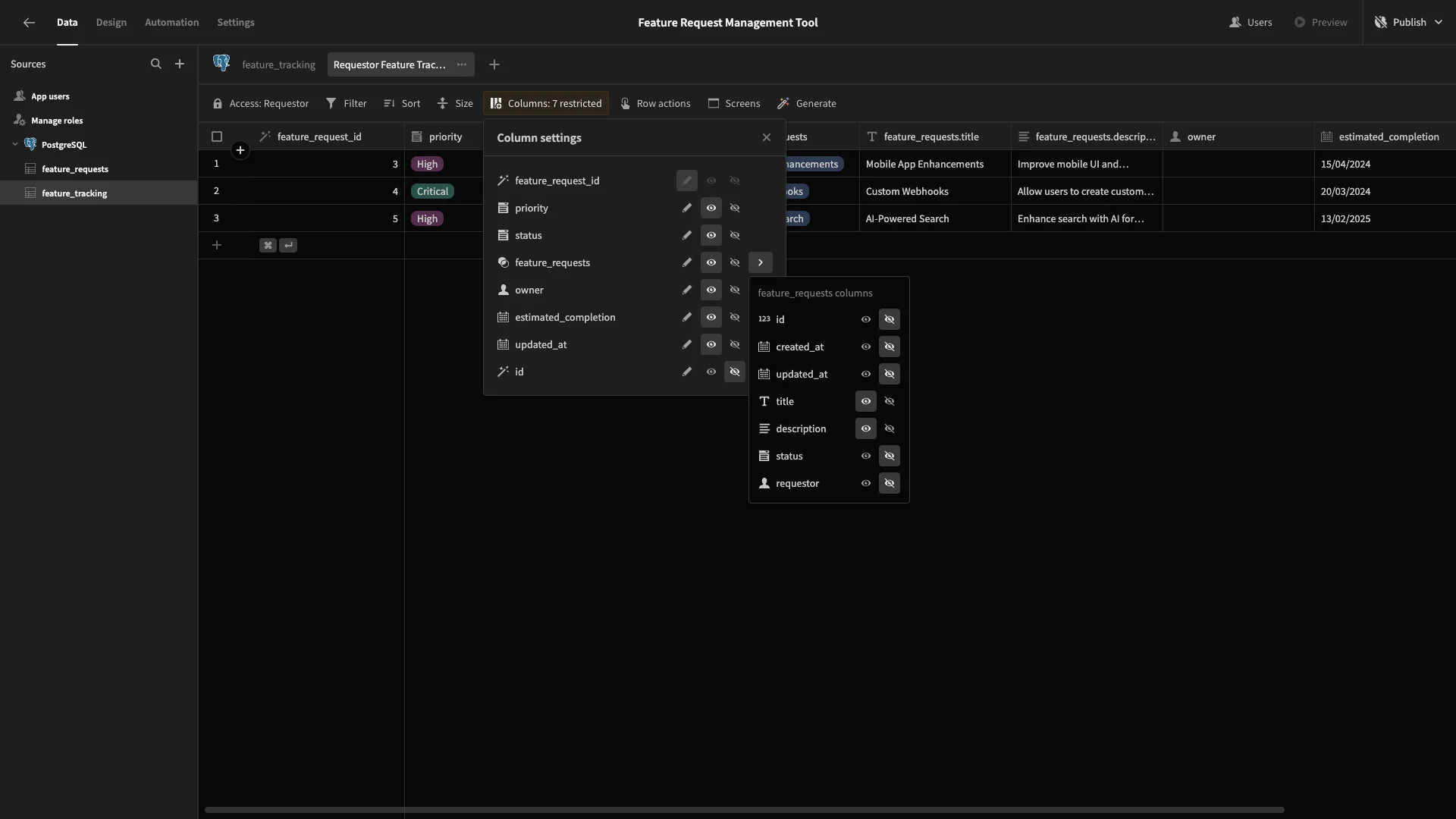Viewport: 1456px width, 819px height.
Task: Click edit pencil for estimated_completion column
Action: tap(687, 317)
